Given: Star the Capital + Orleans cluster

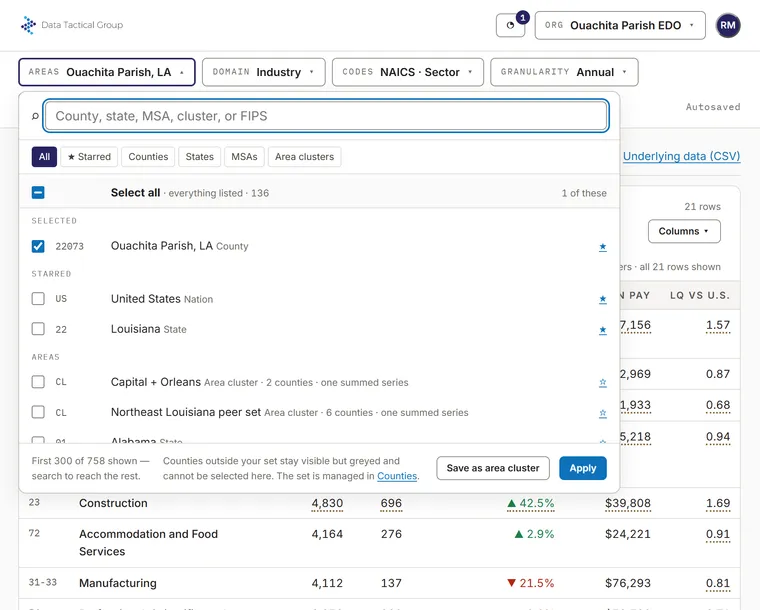Looking at the screenshot, I should [x=602, y=382].
